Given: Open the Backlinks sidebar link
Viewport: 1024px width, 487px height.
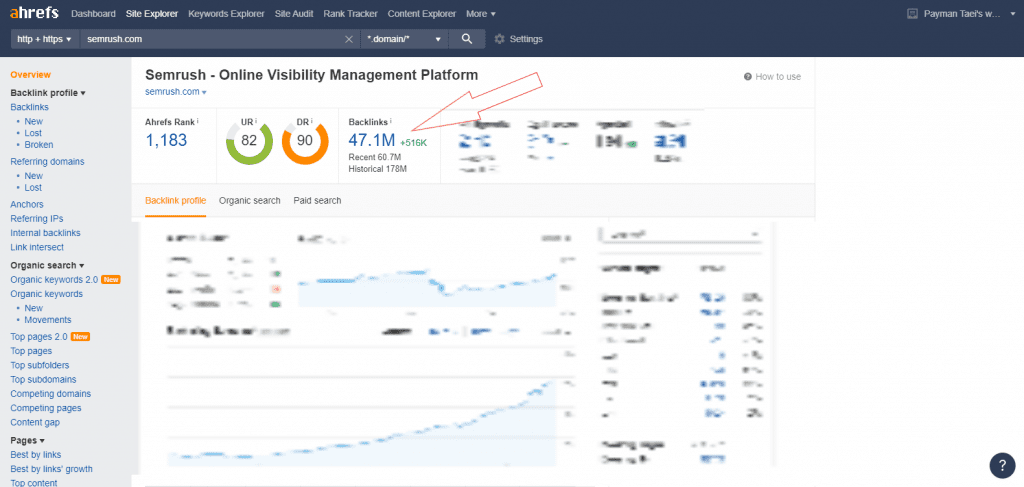Looking at the screenshot, I should coord(29,107).
